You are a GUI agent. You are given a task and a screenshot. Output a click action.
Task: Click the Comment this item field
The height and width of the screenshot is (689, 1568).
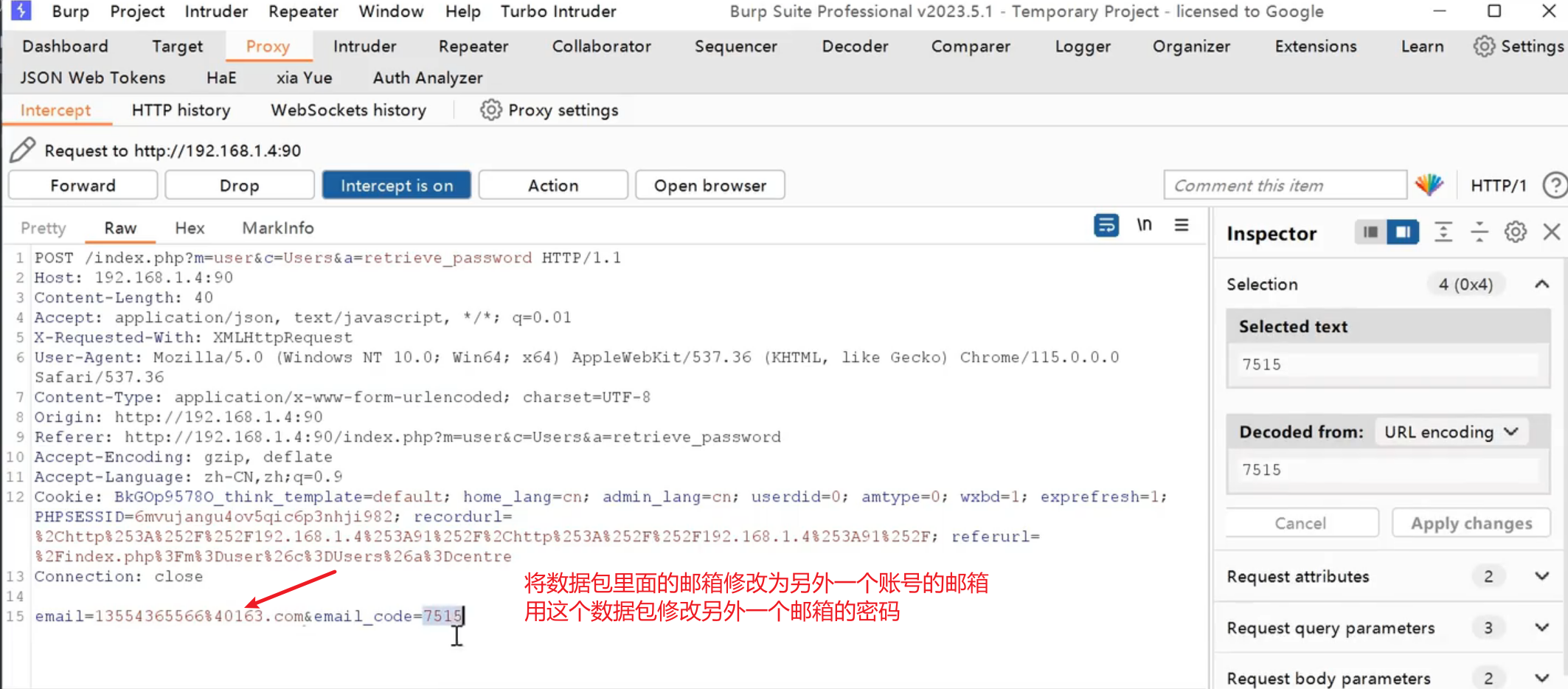pyautogui.click(x=1284, y=185)
